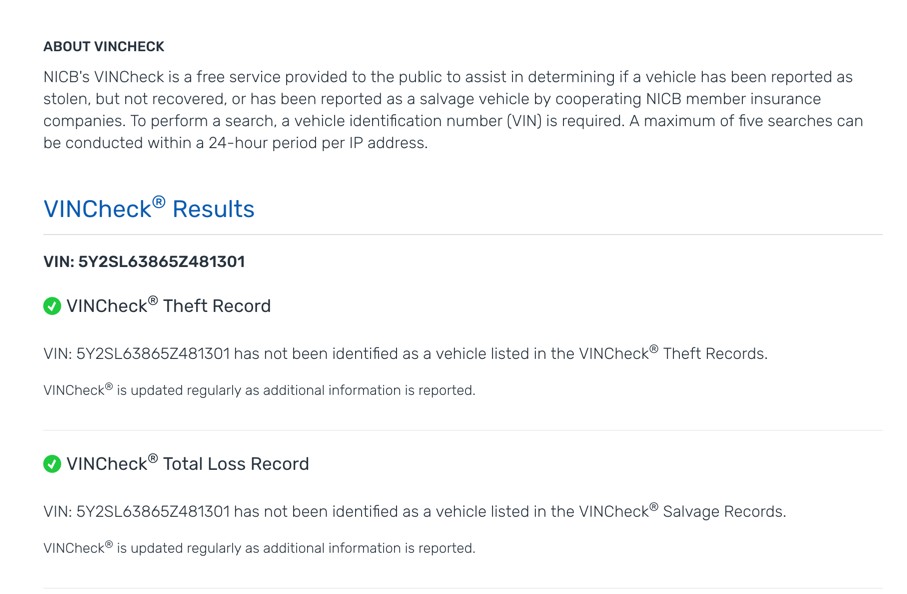The height and width of the screenshot is (594, 907).
Task: Click the registered symbol in Total Loss Record heading
Action: [153, 458]
